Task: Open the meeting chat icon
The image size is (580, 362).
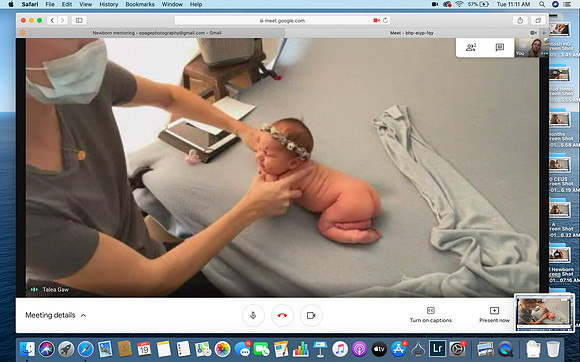Action: click(x=500, y=47)
